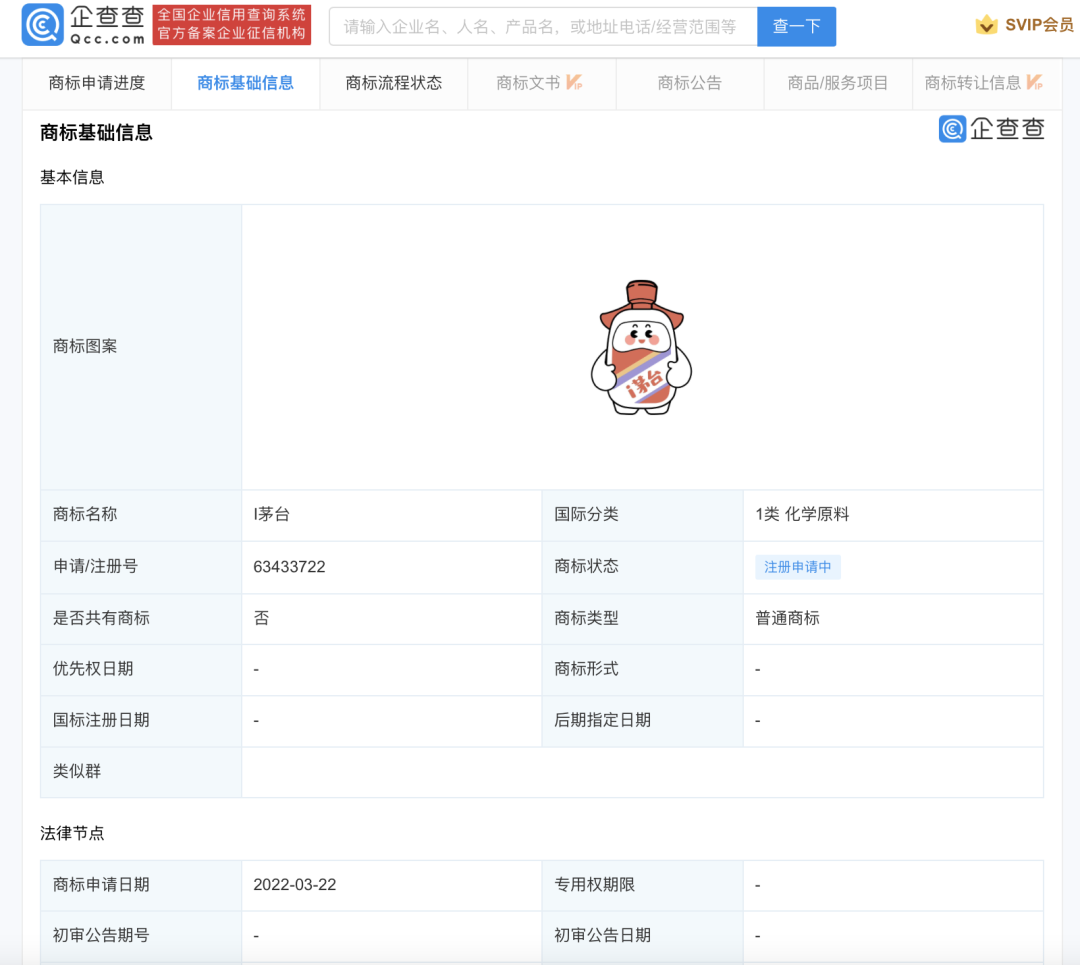The height and width of the screenshot is (965, 1080).
Task: Go to the 商品/服务项目 tab
Action: (x=837, y=83)
